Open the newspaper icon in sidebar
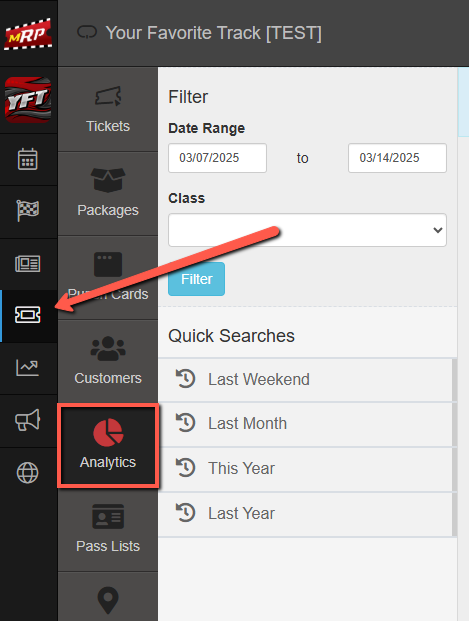 tap(28, 264)
